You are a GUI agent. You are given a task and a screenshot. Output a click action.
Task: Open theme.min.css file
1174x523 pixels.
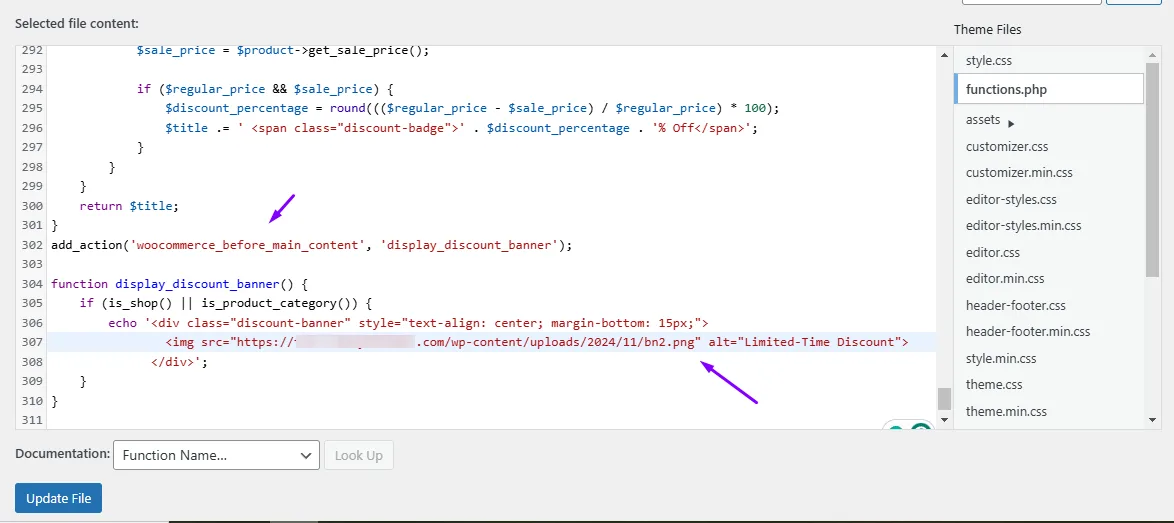(1006, 411)
